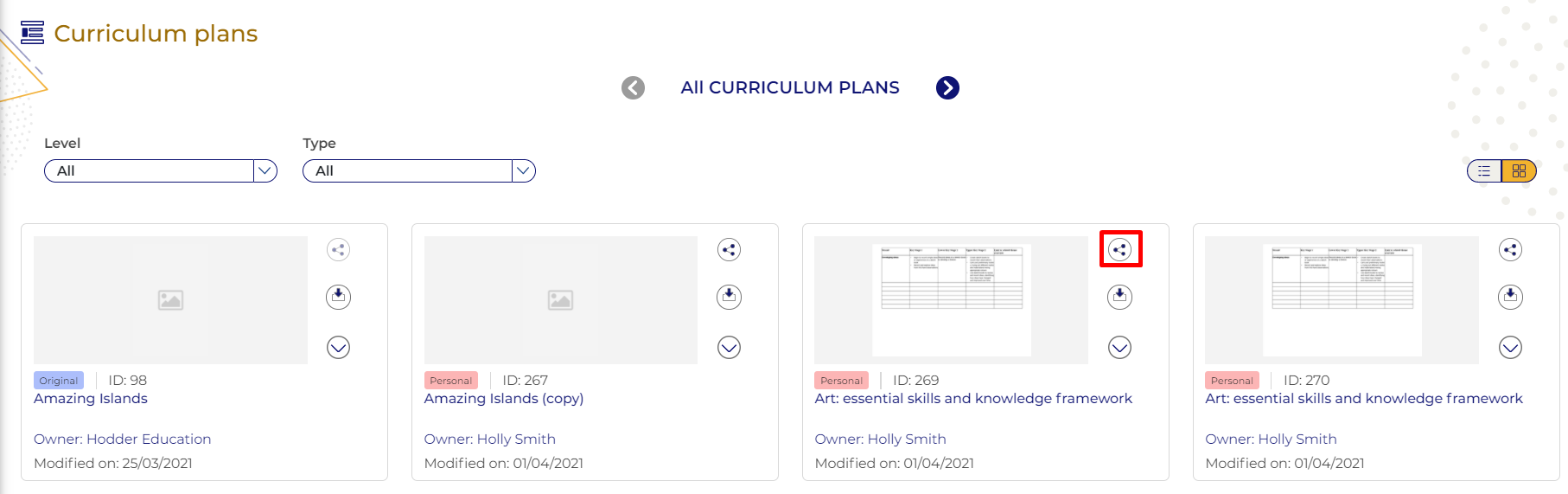Switch to grid view layout

[1519, 171]
